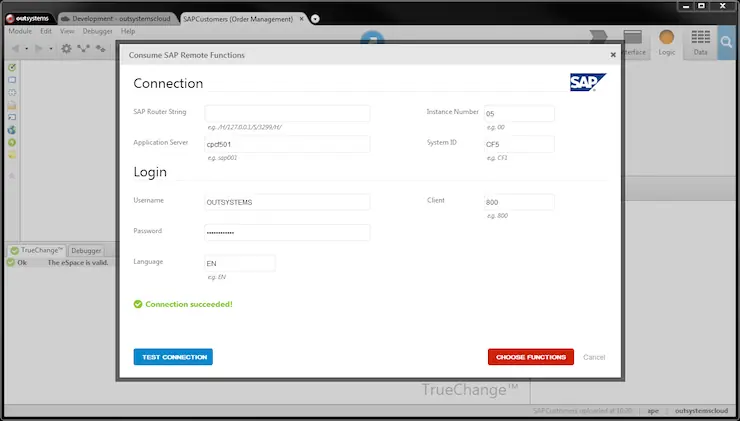
Task: Open the Module menu
Action: click(20, 31)
